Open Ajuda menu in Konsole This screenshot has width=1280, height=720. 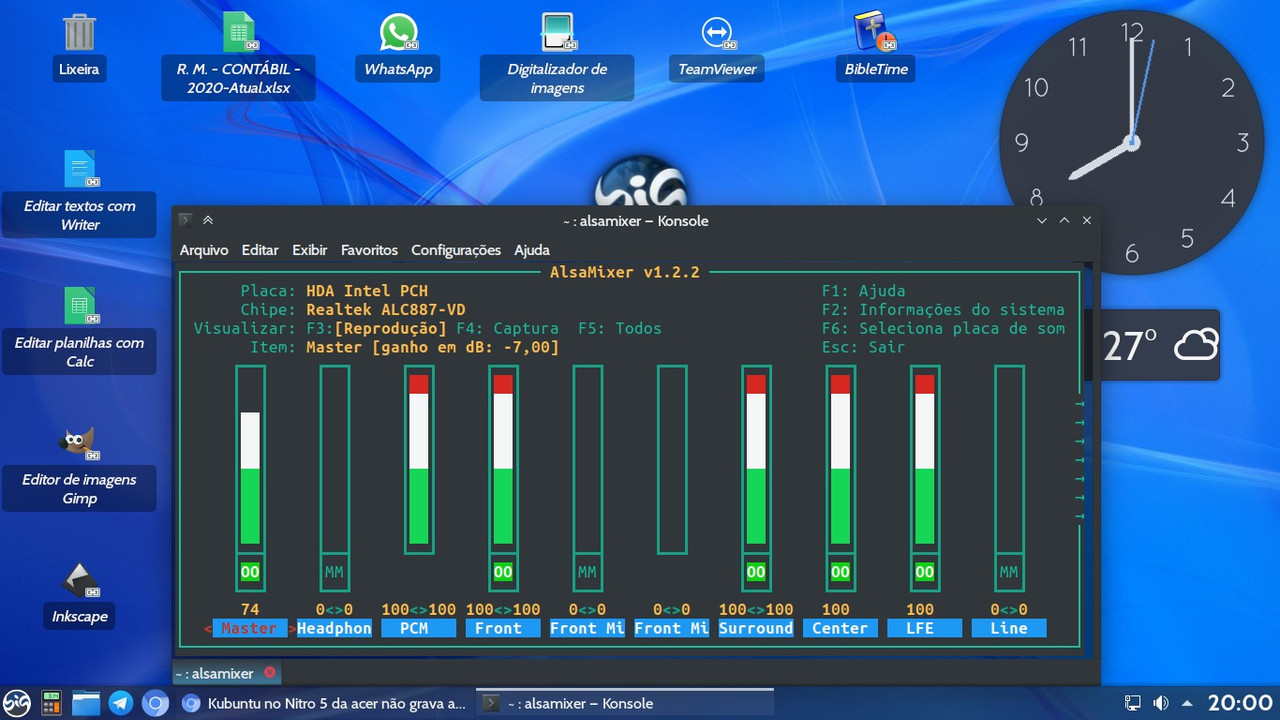click(x=532, y=250)
